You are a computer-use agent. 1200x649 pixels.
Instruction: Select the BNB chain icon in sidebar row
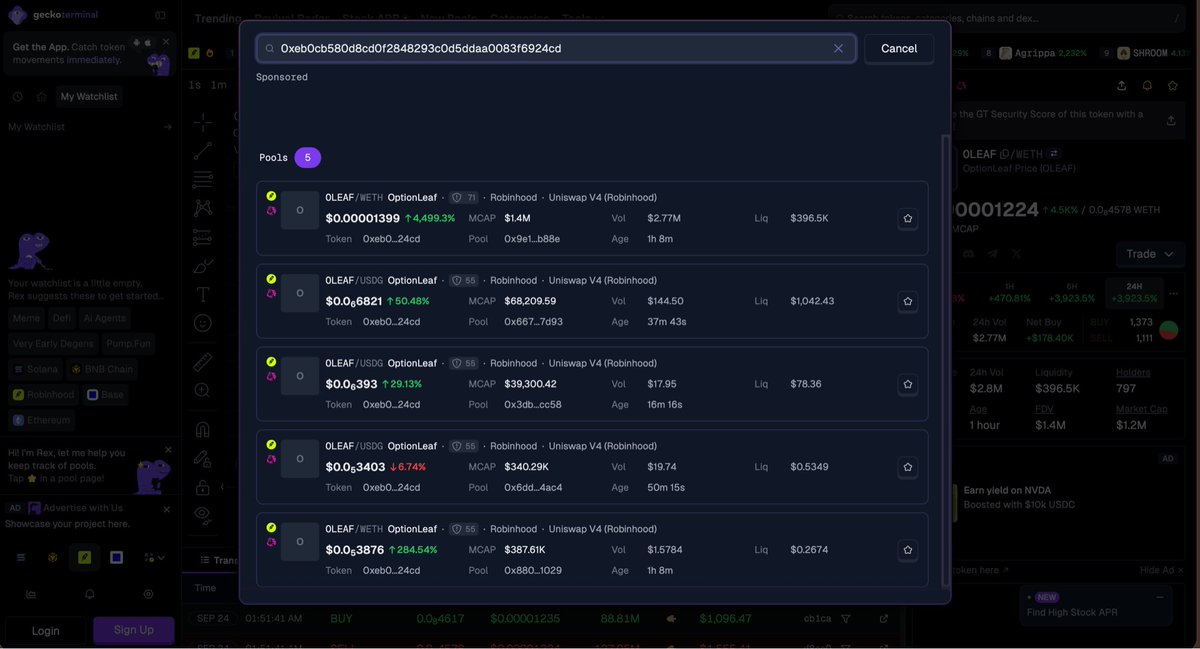click(53, 557)
